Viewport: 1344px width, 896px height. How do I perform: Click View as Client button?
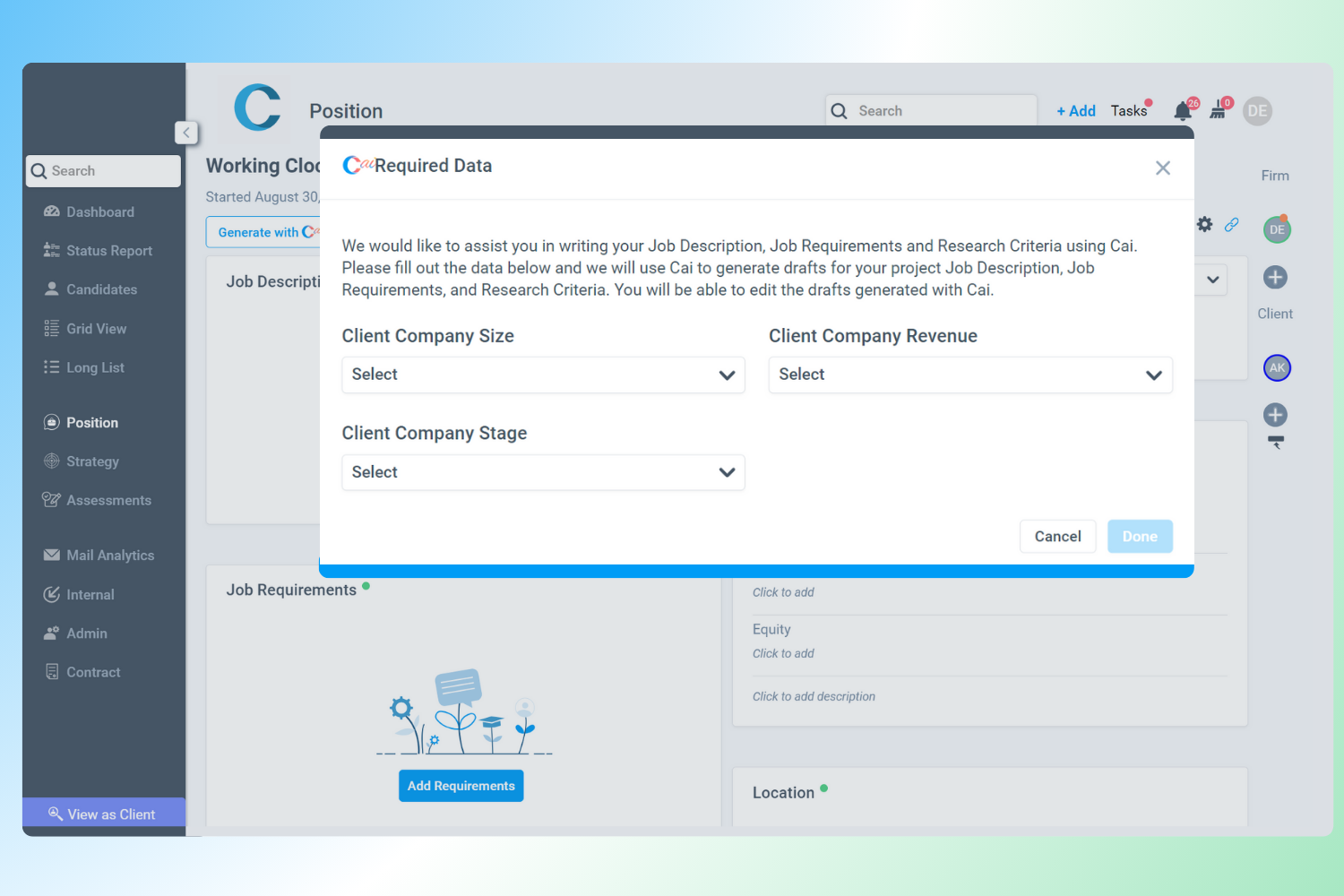[x=104, y=814]
